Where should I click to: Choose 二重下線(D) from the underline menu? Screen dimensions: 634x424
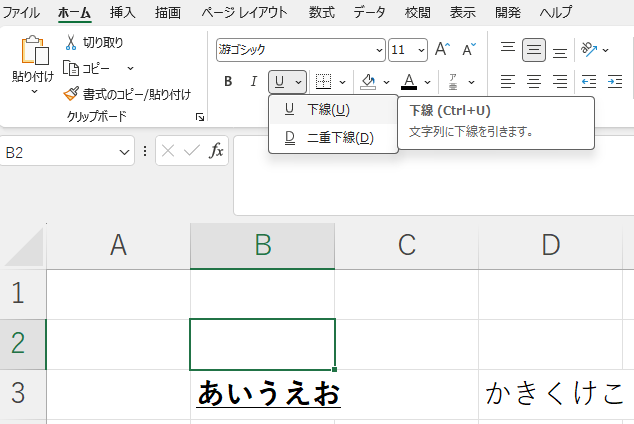click(x=333, y=138)
